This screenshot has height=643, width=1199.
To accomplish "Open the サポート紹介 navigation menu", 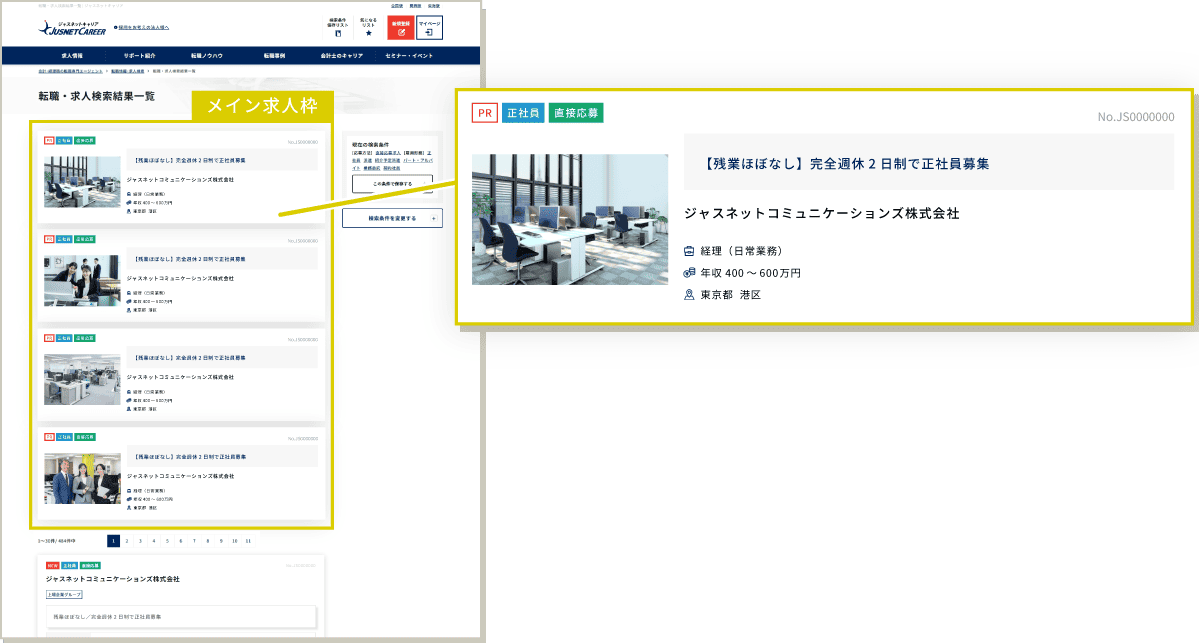I will pyautogui.click(x=139, y=56).
